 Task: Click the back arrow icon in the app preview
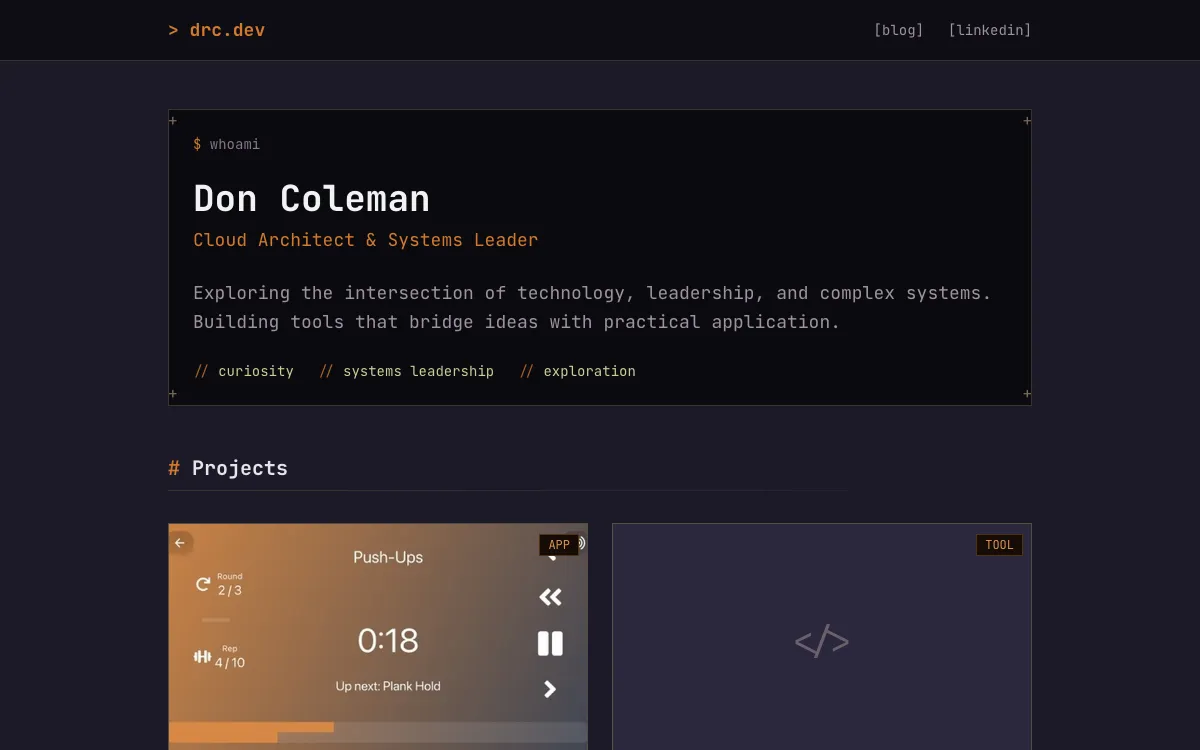[180, 543]
